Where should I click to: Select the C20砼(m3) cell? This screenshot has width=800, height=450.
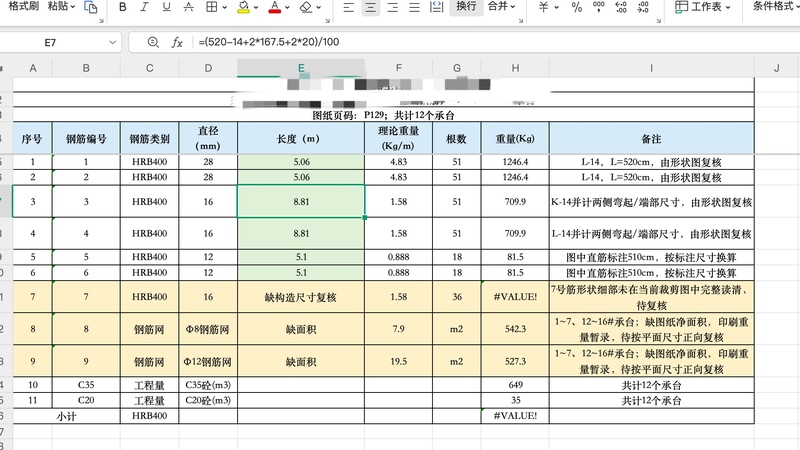(208, 401)
